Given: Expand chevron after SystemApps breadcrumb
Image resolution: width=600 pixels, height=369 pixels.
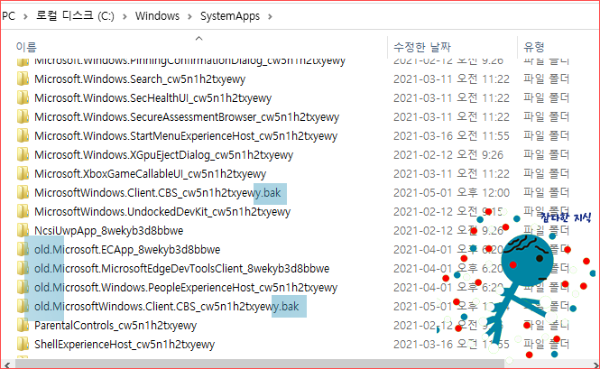Looking at the screenshot, I should tap(270, 16).
